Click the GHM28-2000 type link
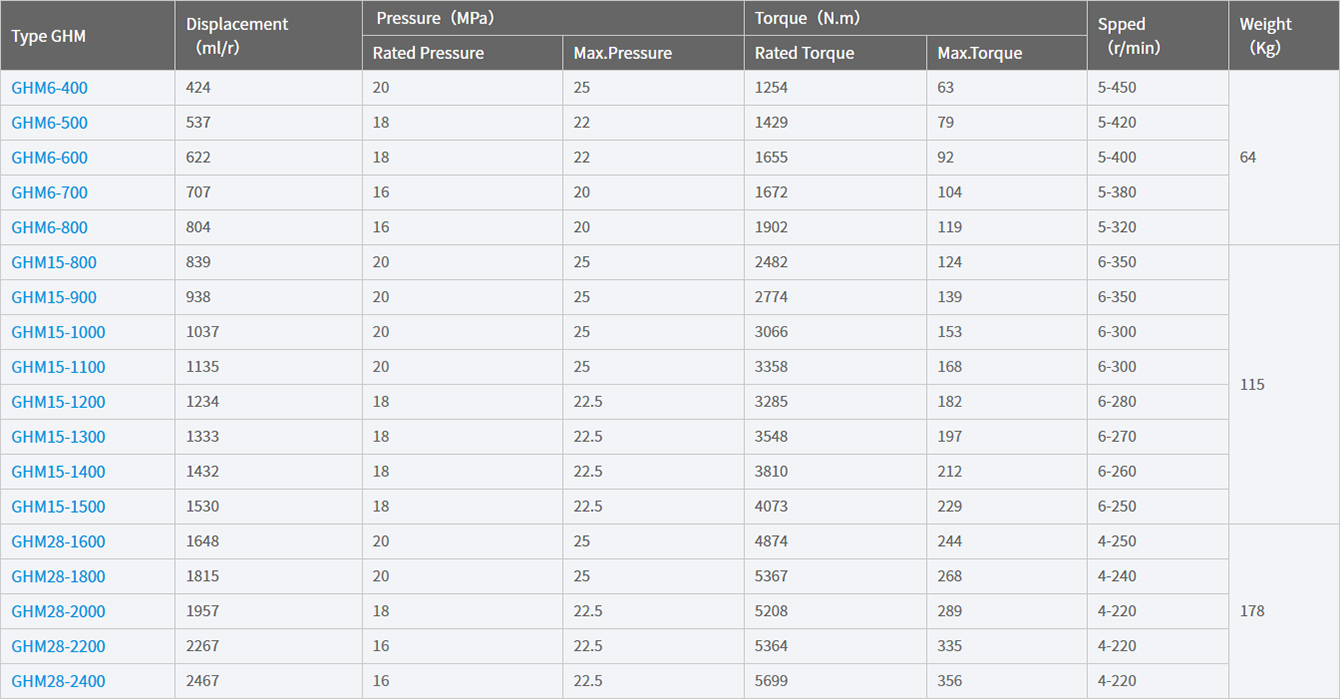Screen dimensions: 1340x699 pos(58,612)
